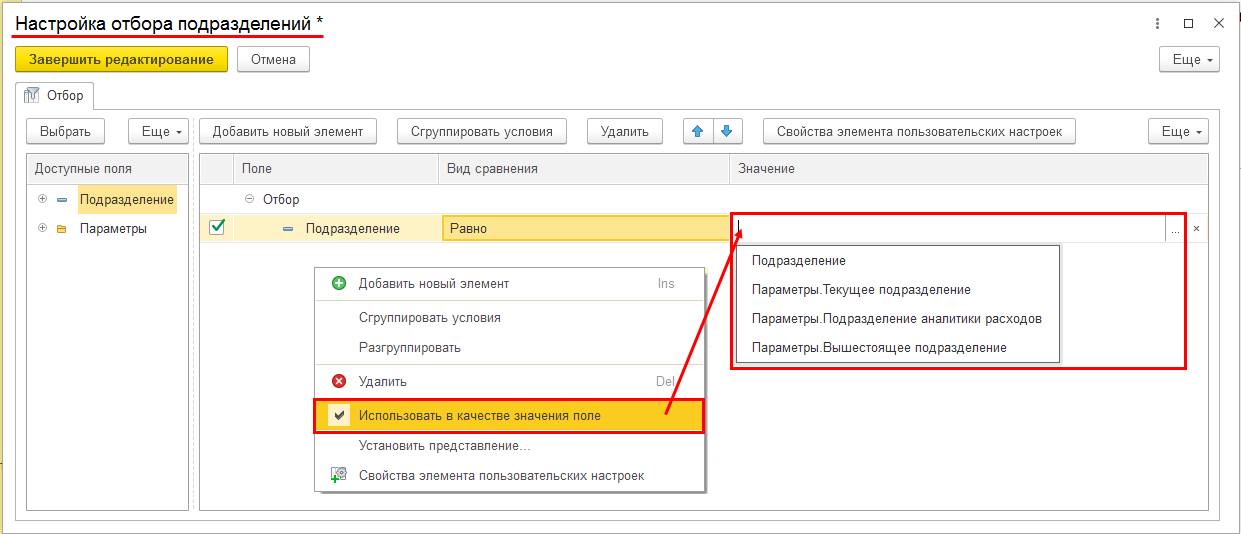Click Завершить редактирование button
Screen dimensions: 1241x534
[x=121, y=59]
